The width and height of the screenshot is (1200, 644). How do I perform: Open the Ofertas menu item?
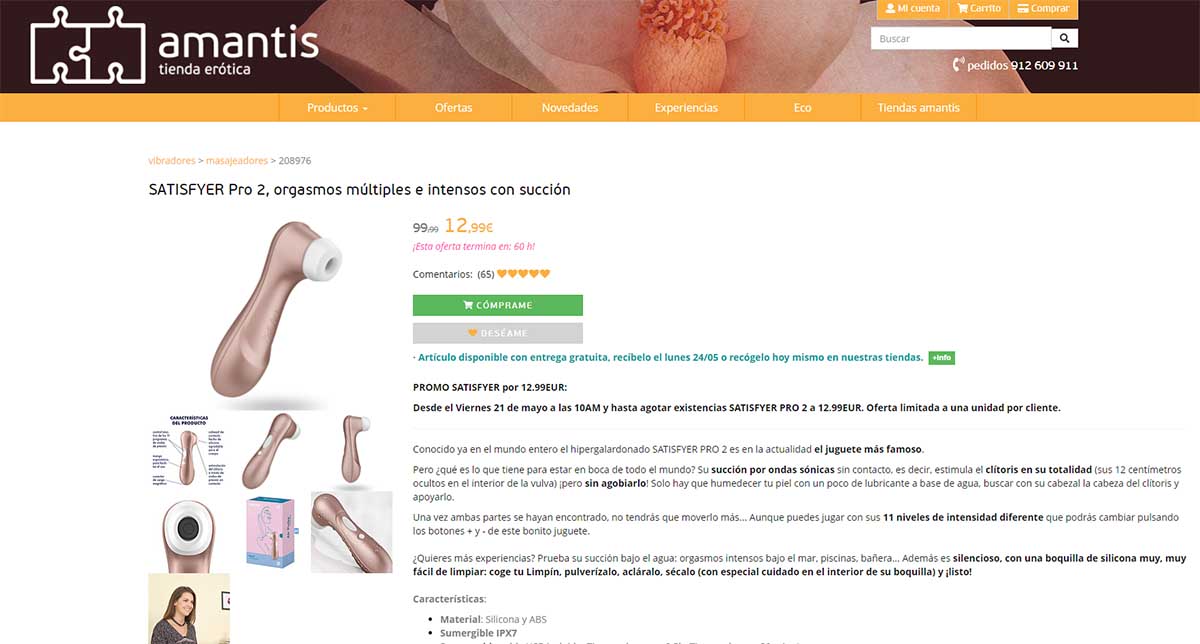pos(453,108)
